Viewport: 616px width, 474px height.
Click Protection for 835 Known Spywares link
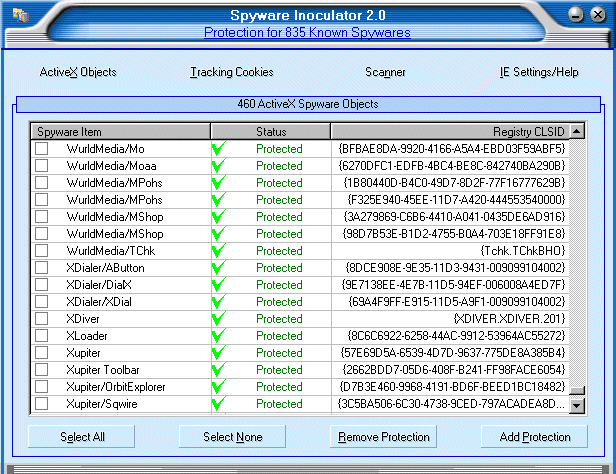(307, 33)
